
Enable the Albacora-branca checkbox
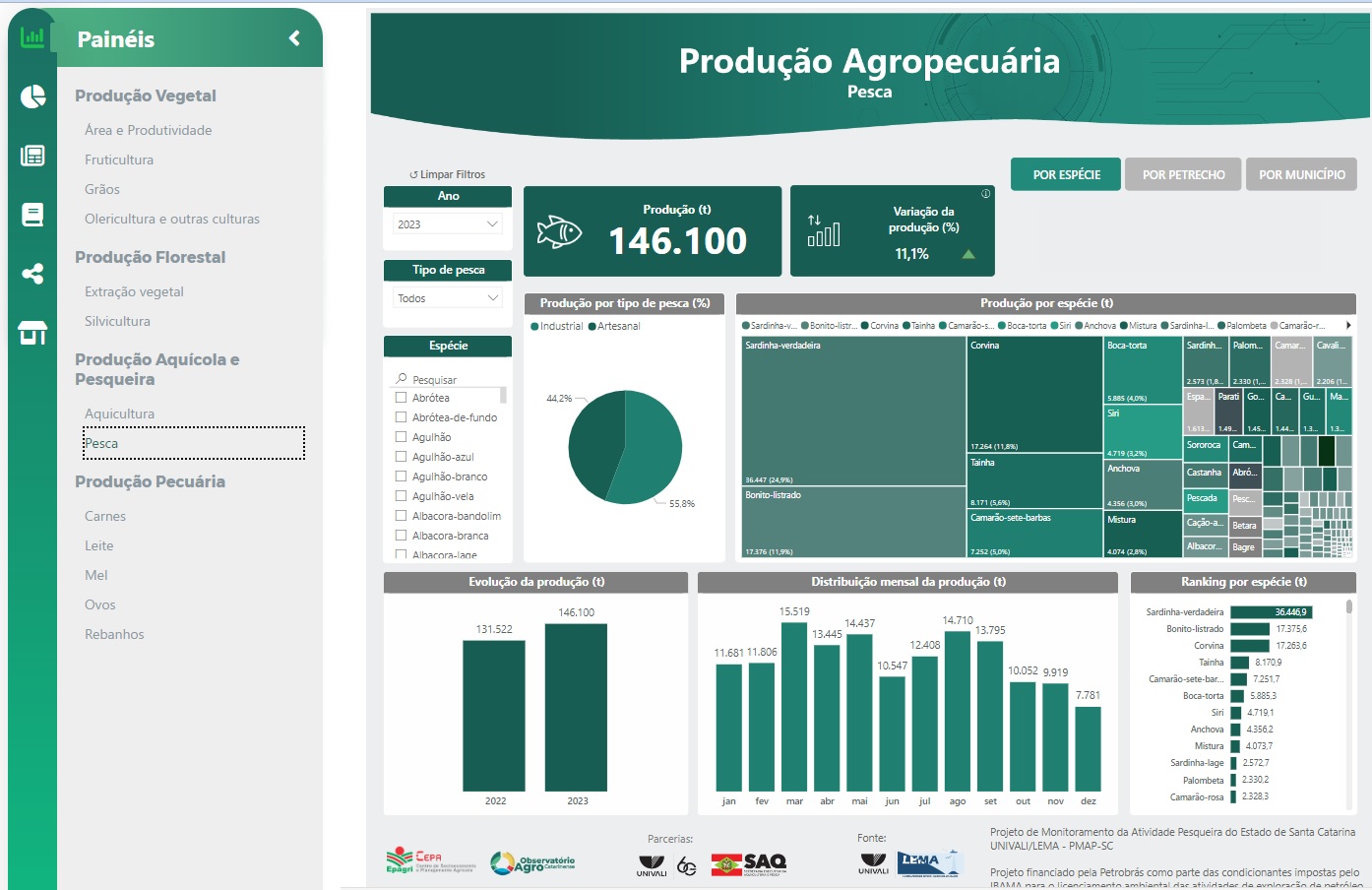[x=401, y=536]
